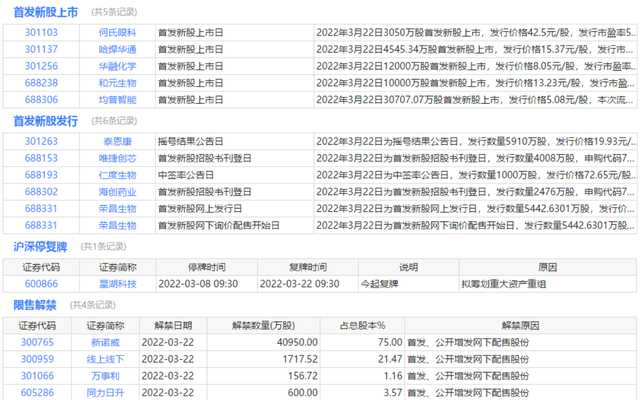Click stock code 688193
The image size is (640, 400).
pos(41,175)
